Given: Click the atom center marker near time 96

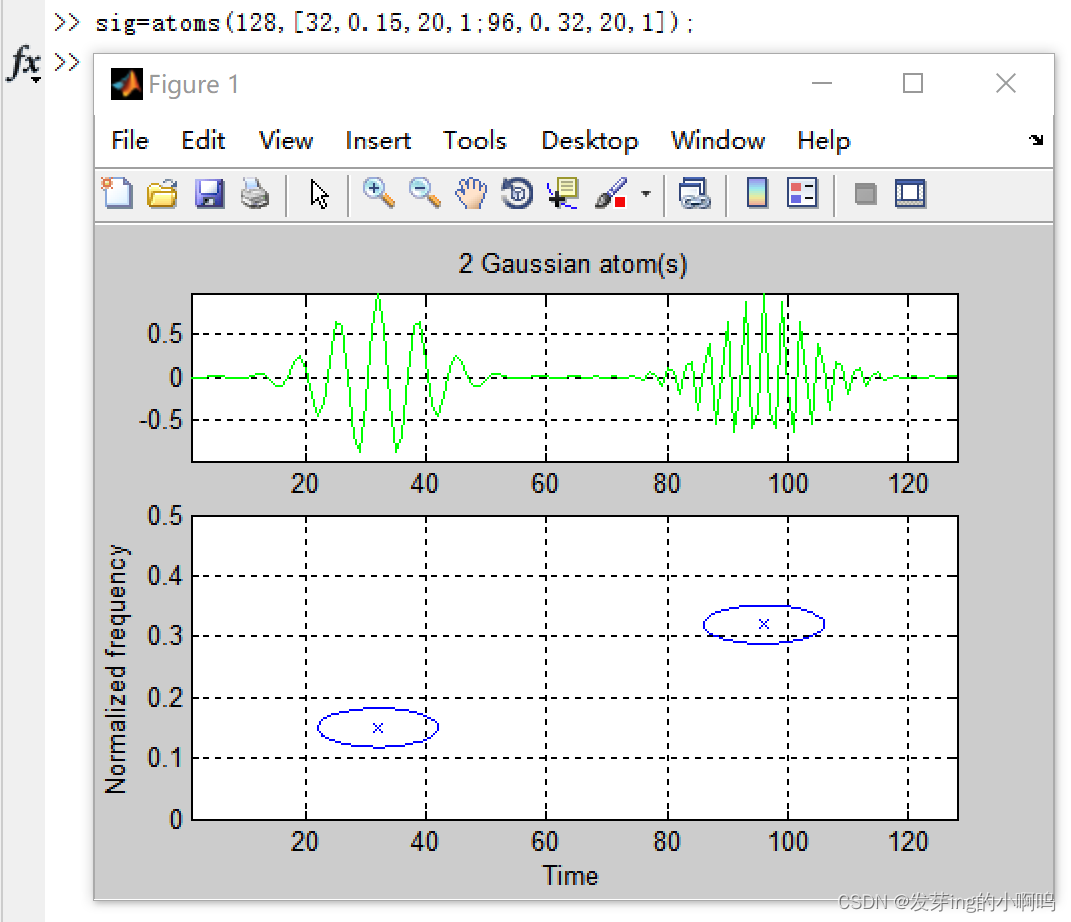Looking at the screenshot, I should pos(764,624).
